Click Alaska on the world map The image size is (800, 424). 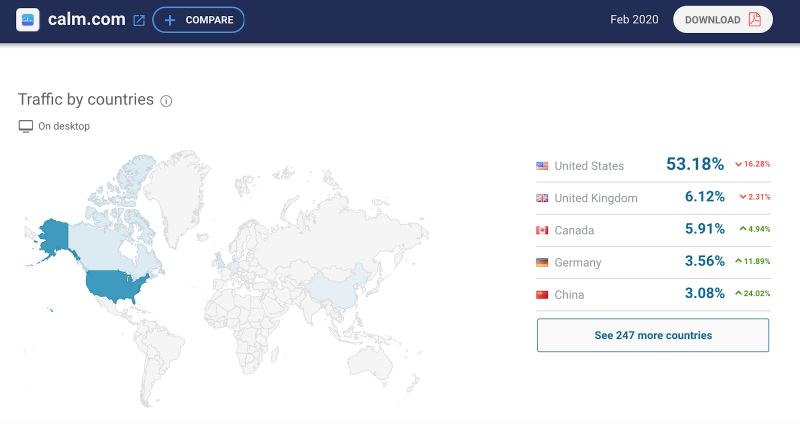coord(54,237)
